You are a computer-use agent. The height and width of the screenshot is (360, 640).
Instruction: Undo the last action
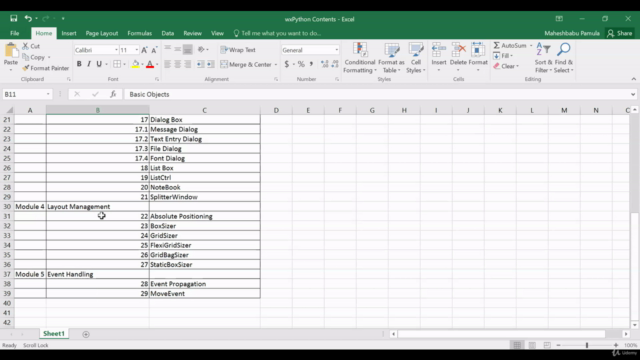28,18
